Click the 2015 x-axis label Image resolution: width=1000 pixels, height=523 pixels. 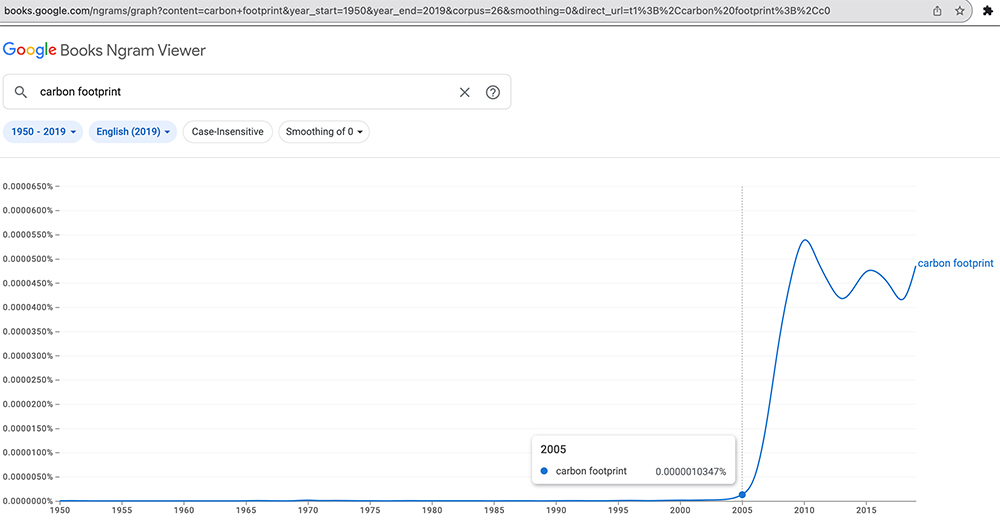click(x=866, y=510)
